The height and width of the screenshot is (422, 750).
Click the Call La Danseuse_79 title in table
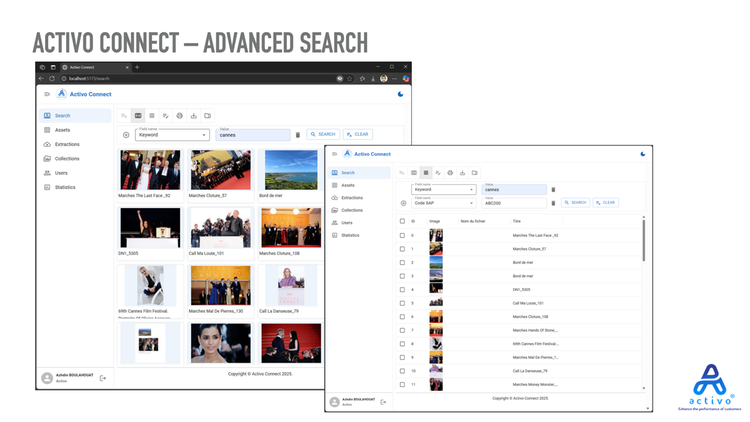coord(530,371)
